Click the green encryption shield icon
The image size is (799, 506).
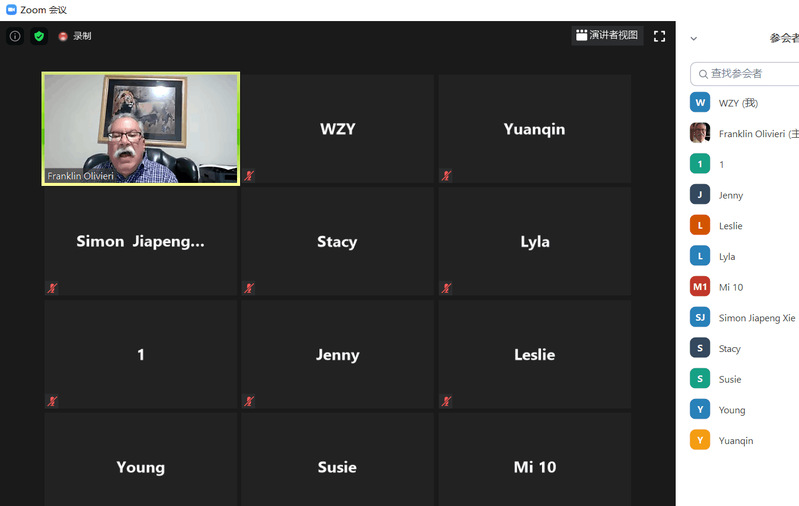[x=39, y=36]
